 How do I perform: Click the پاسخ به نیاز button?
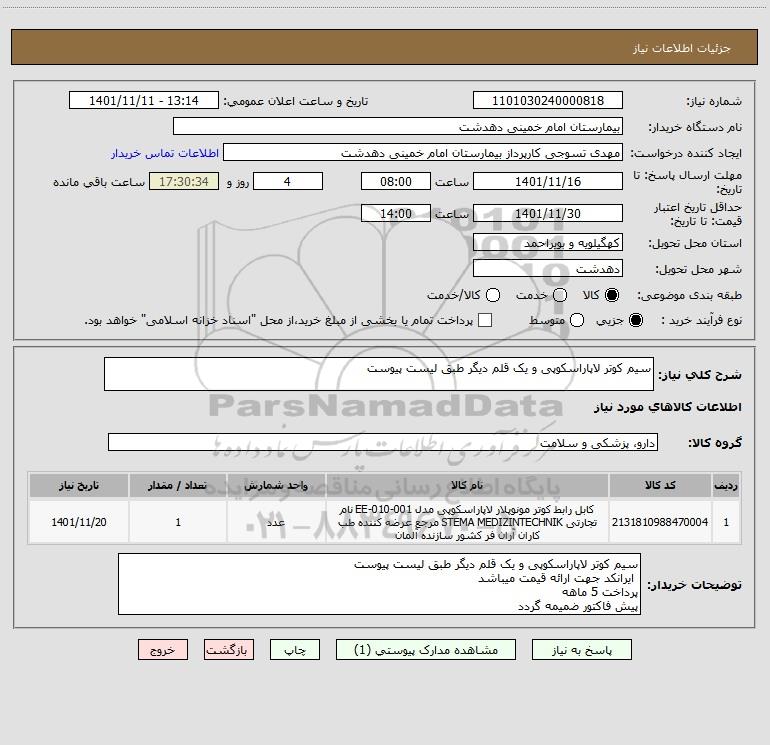click(x=581, y=650)
